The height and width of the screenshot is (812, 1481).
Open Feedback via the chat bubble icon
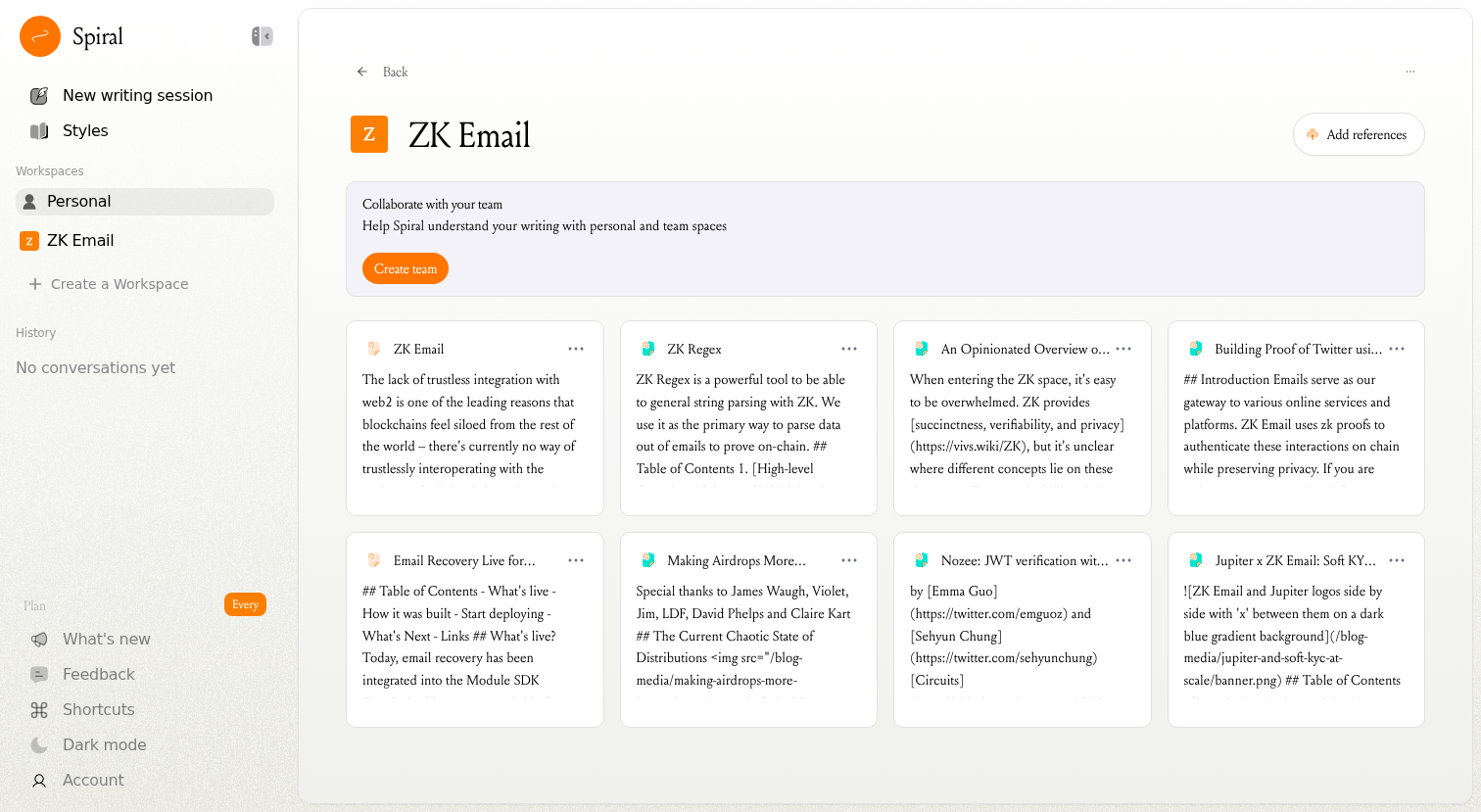coord(39,674)
